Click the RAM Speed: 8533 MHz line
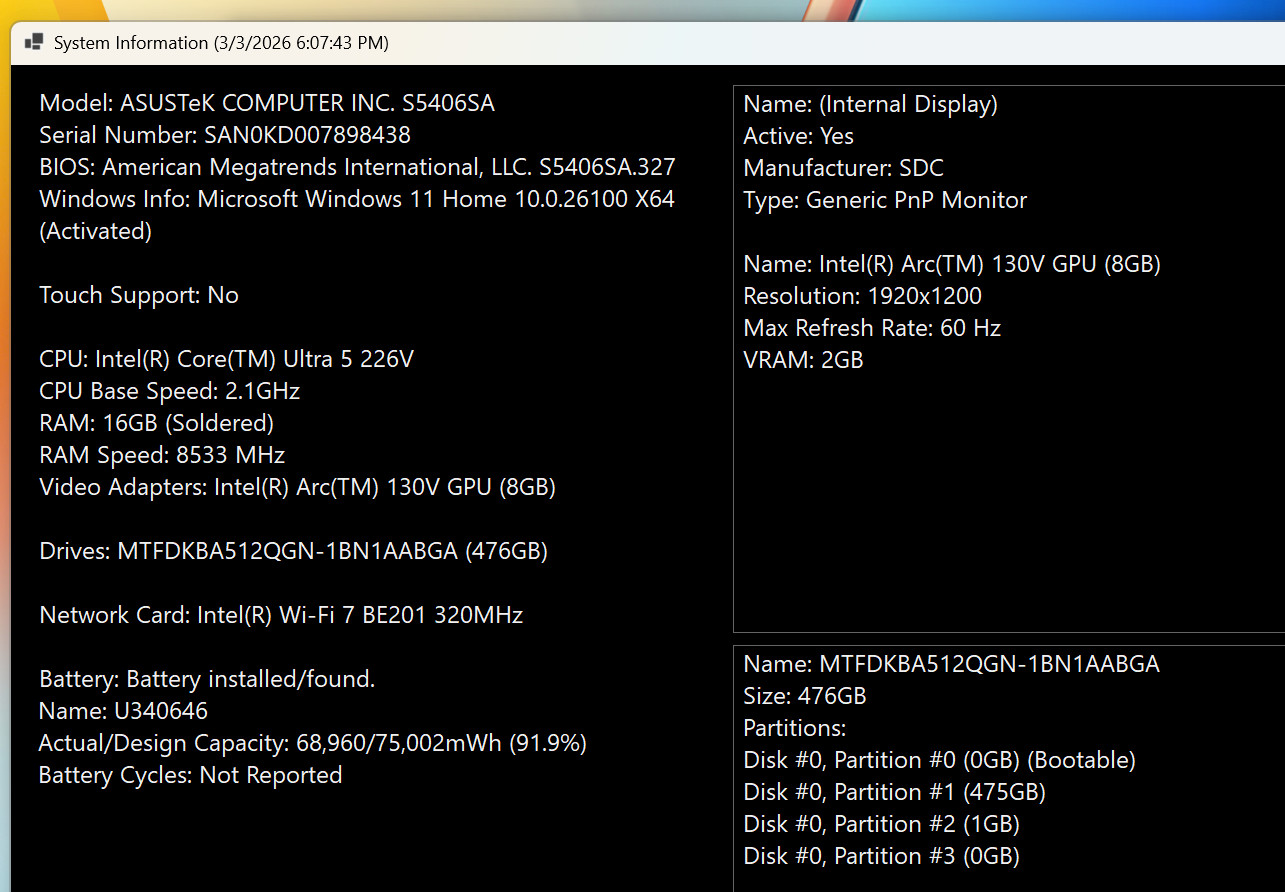 click(x=162, y=455)
